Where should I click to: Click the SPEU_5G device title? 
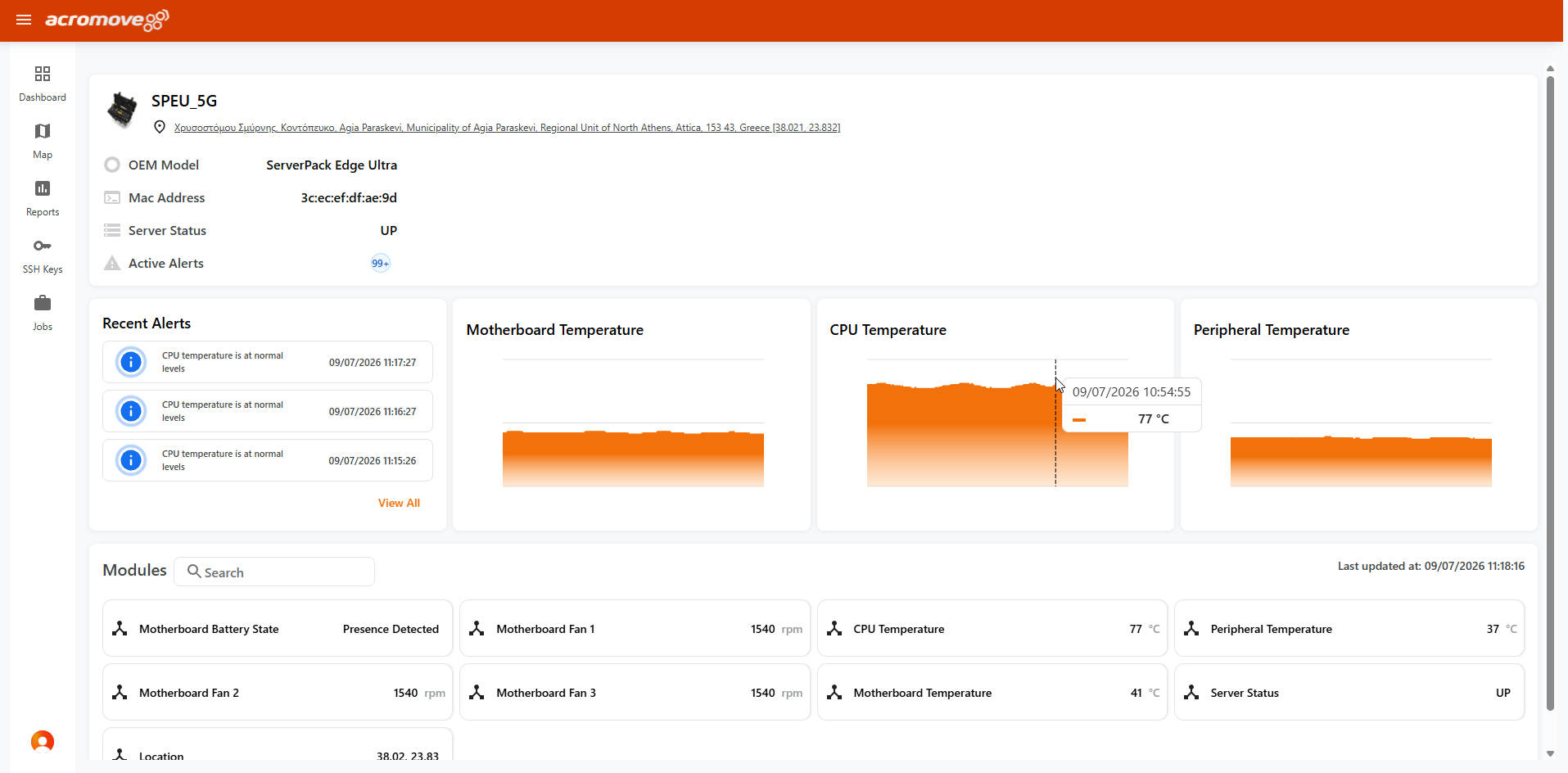[184, 101]
